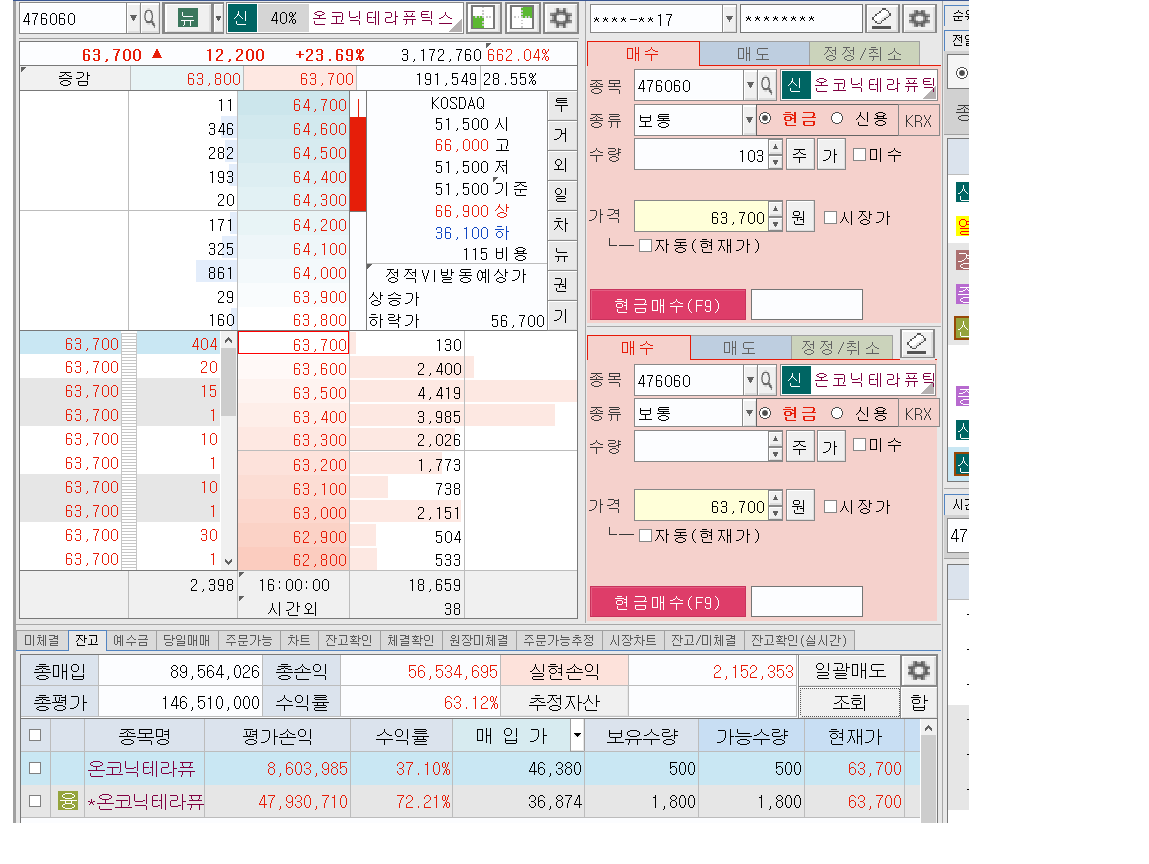Open the 체결확인 tab

coord(410,640)
